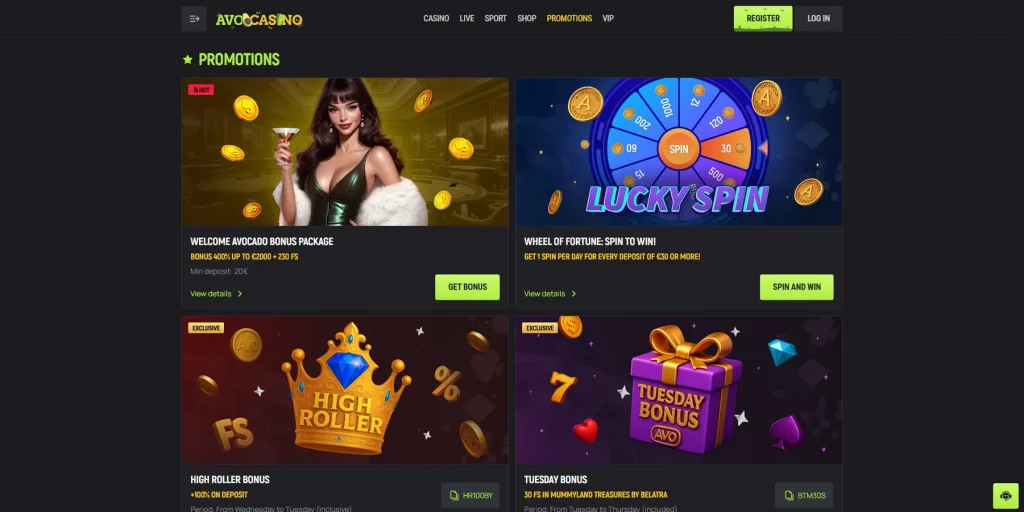Click the Register button

tap(763, 19)
